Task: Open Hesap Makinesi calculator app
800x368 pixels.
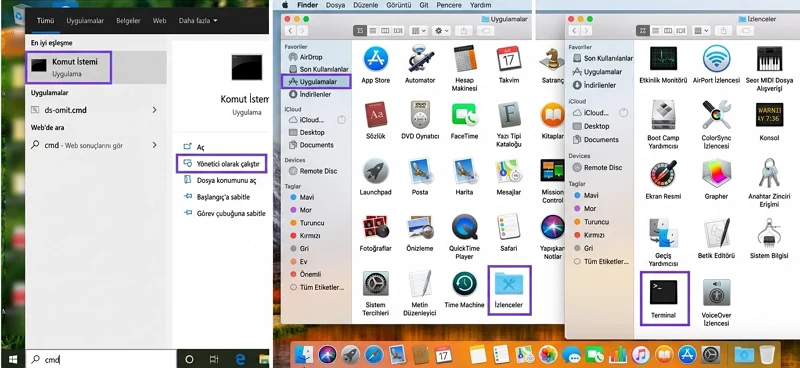Action: pos(464,59)
